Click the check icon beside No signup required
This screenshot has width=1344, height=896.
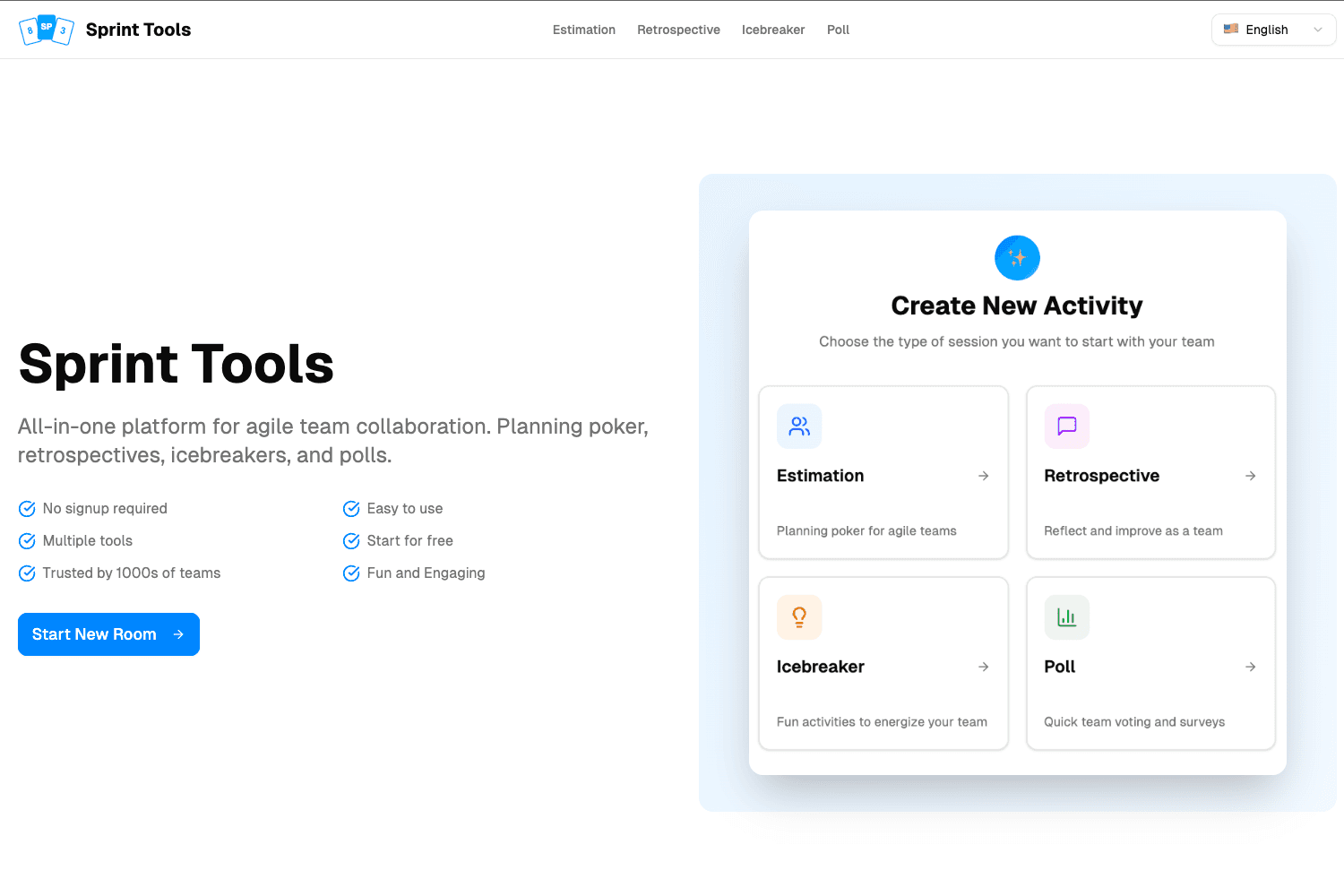[27, 509]
